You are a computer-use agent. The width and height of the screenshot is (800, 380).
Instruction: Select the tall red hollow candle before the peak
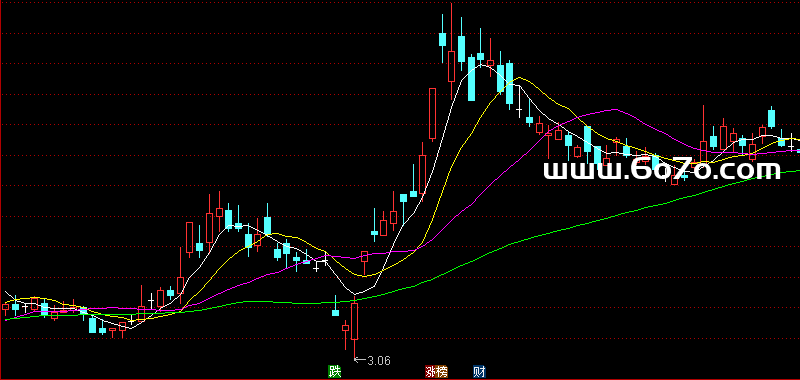coord(433,113)
